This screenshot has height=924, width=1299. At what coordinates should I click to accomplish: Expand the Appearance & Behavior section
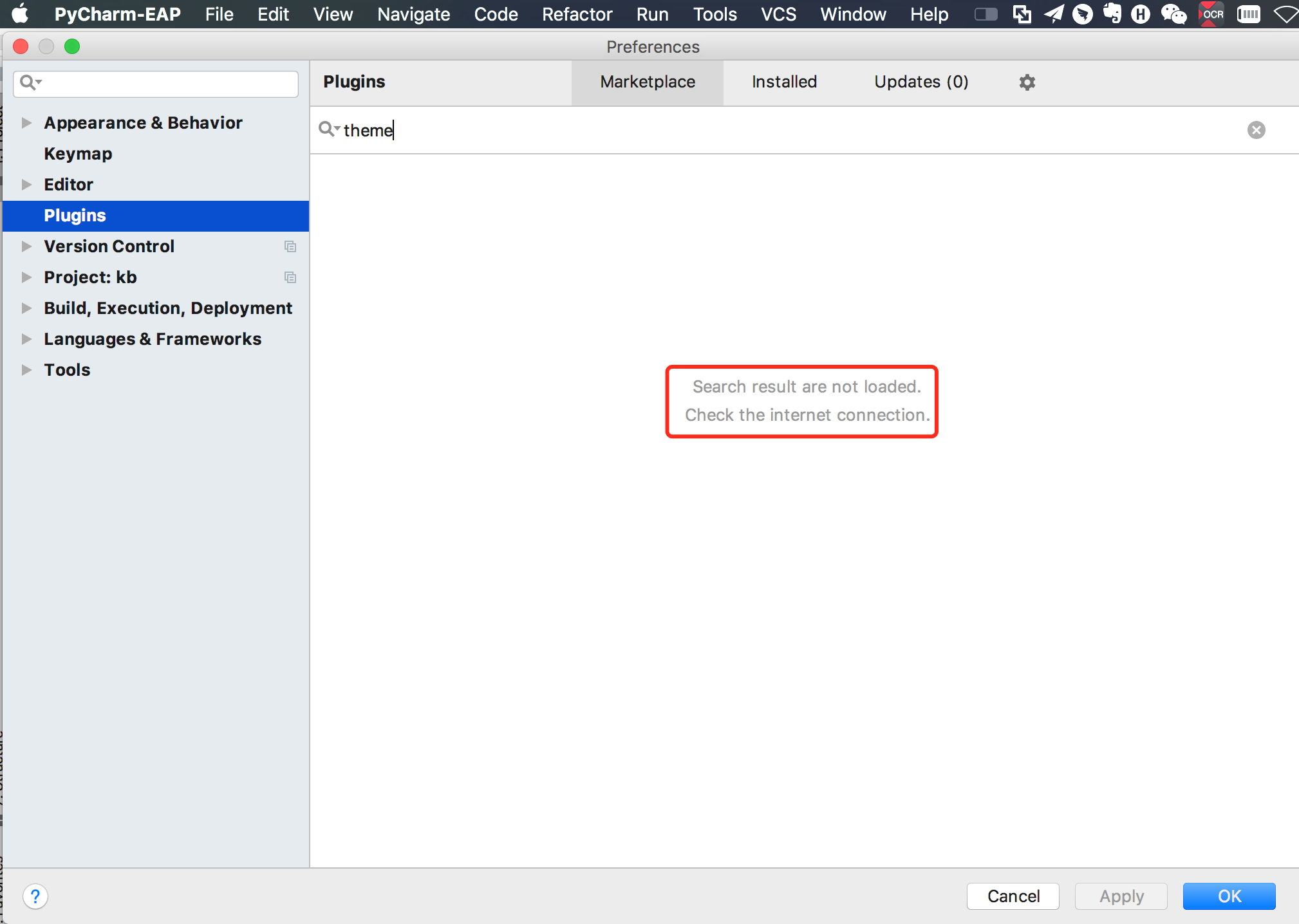click(x=26, y=122)
